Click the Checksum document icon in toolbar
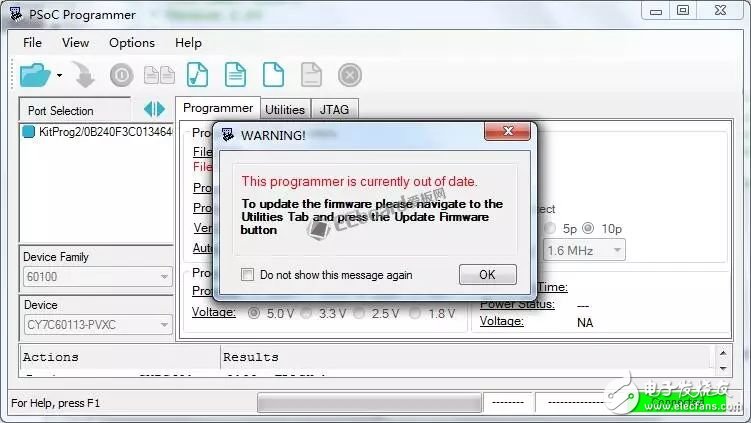The height and width of the screenshot is (423, 751). [x=198, y=75]
